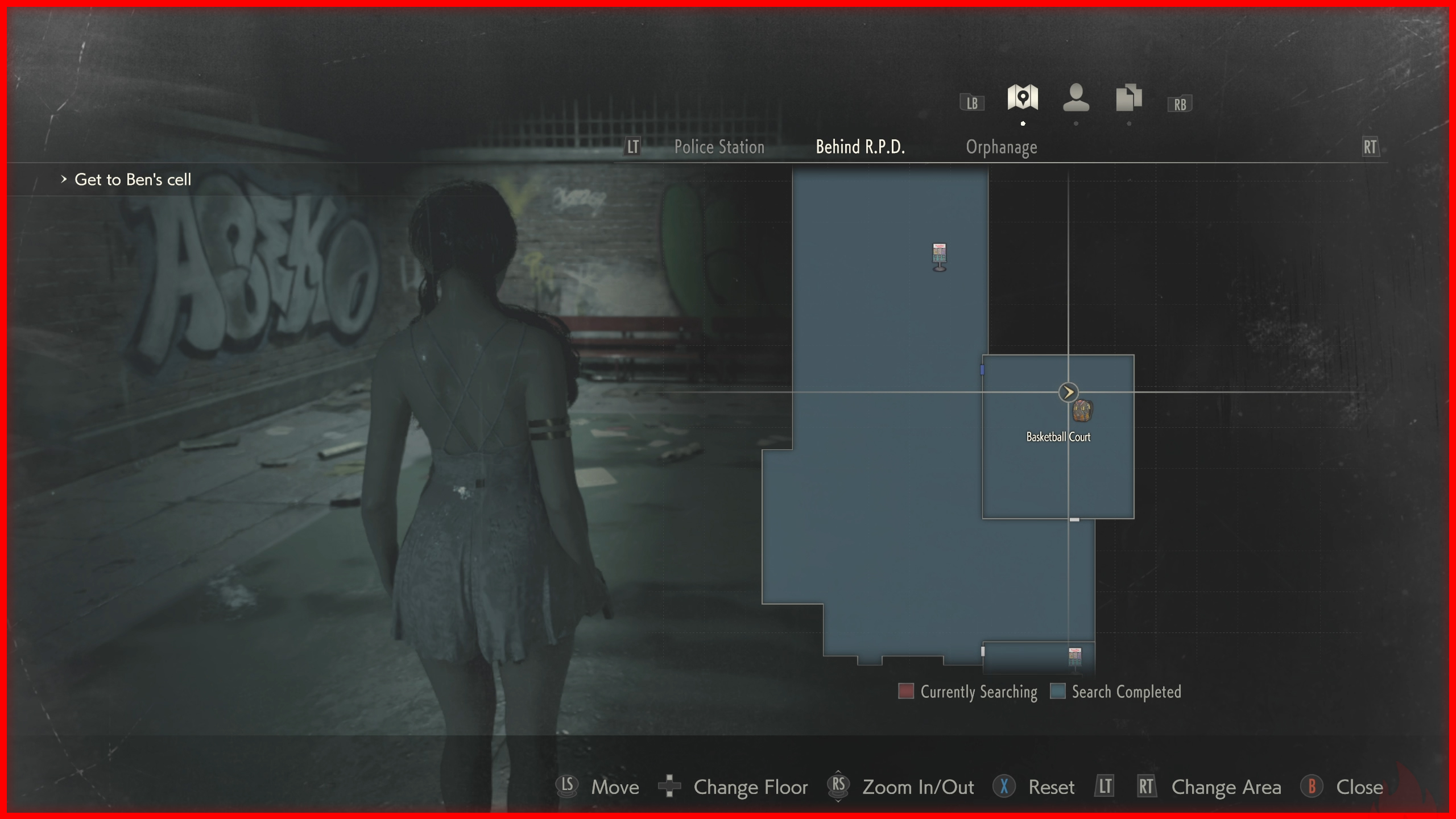Switch to the Police Station area tab

[x=719, y=147]
